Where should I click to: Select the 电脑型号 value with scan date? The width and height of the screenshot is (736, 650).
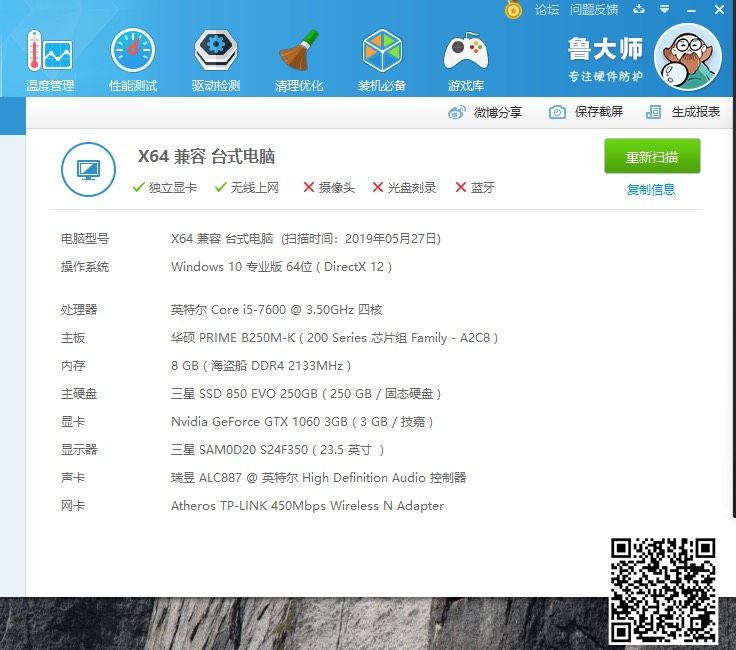pyautogui.click(x=306, y=238)
